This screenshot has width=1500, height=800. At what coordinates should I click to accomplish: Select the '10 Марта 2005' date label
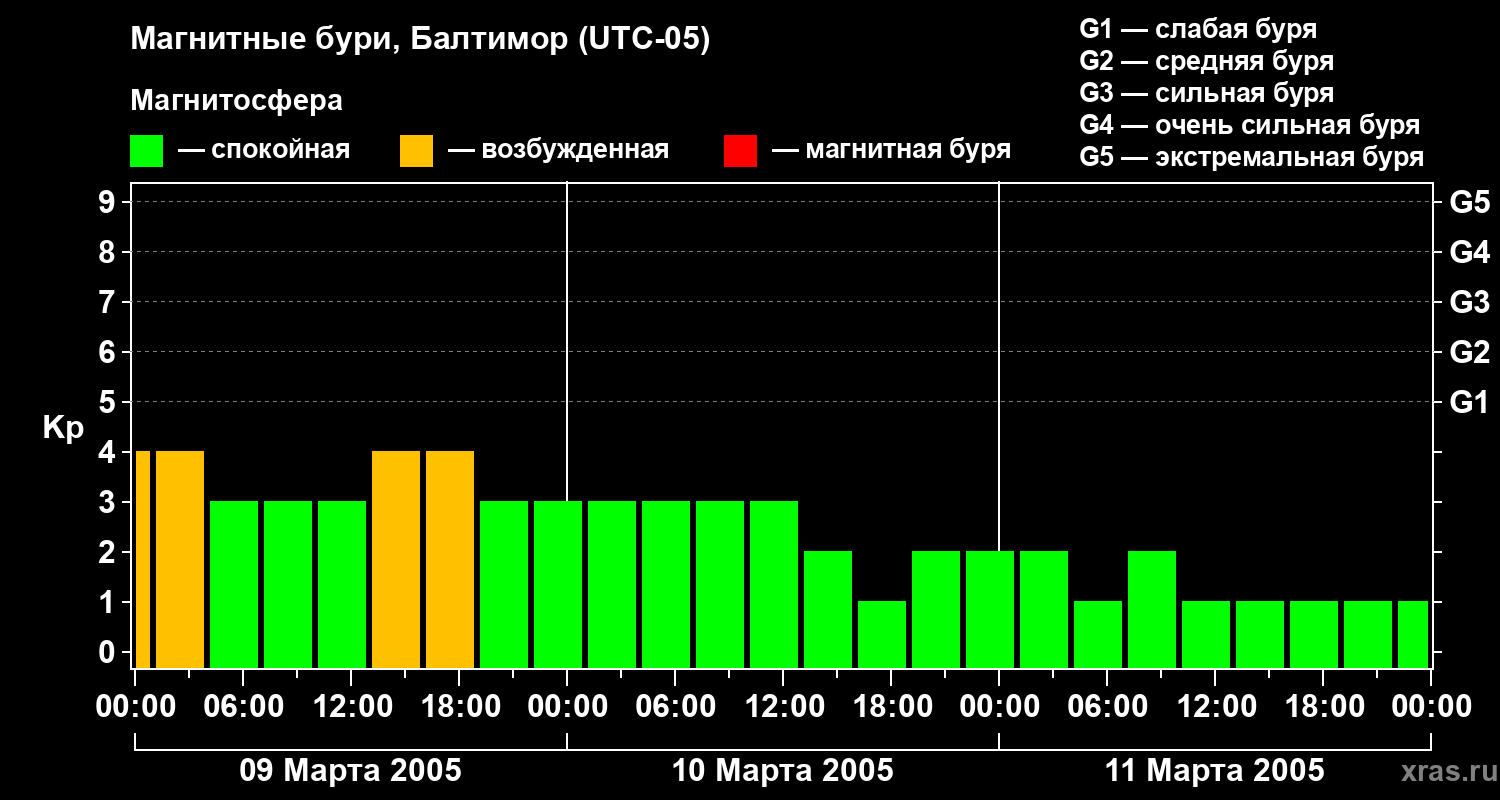pos(782,771)
